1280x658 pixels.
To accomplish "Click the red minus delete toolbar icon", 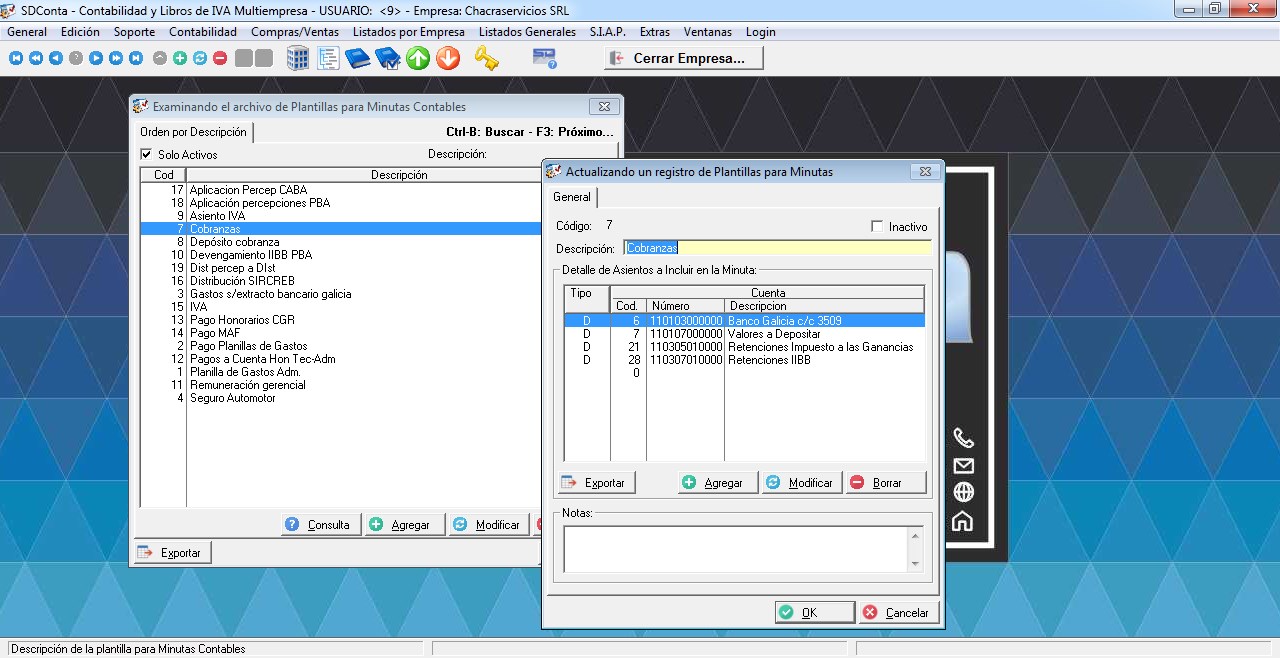I will 220,59.
